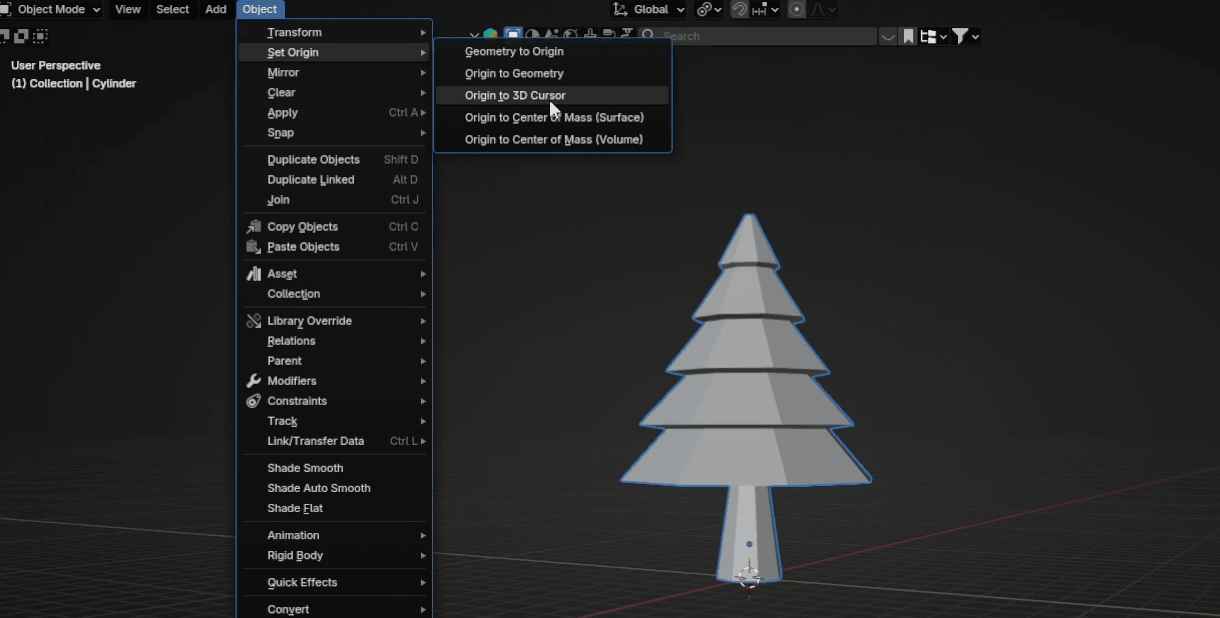Viewport: 1220px width, 618px height.
Task: Choose Origin to 3D Cursor
Action: tap(515, 96)
